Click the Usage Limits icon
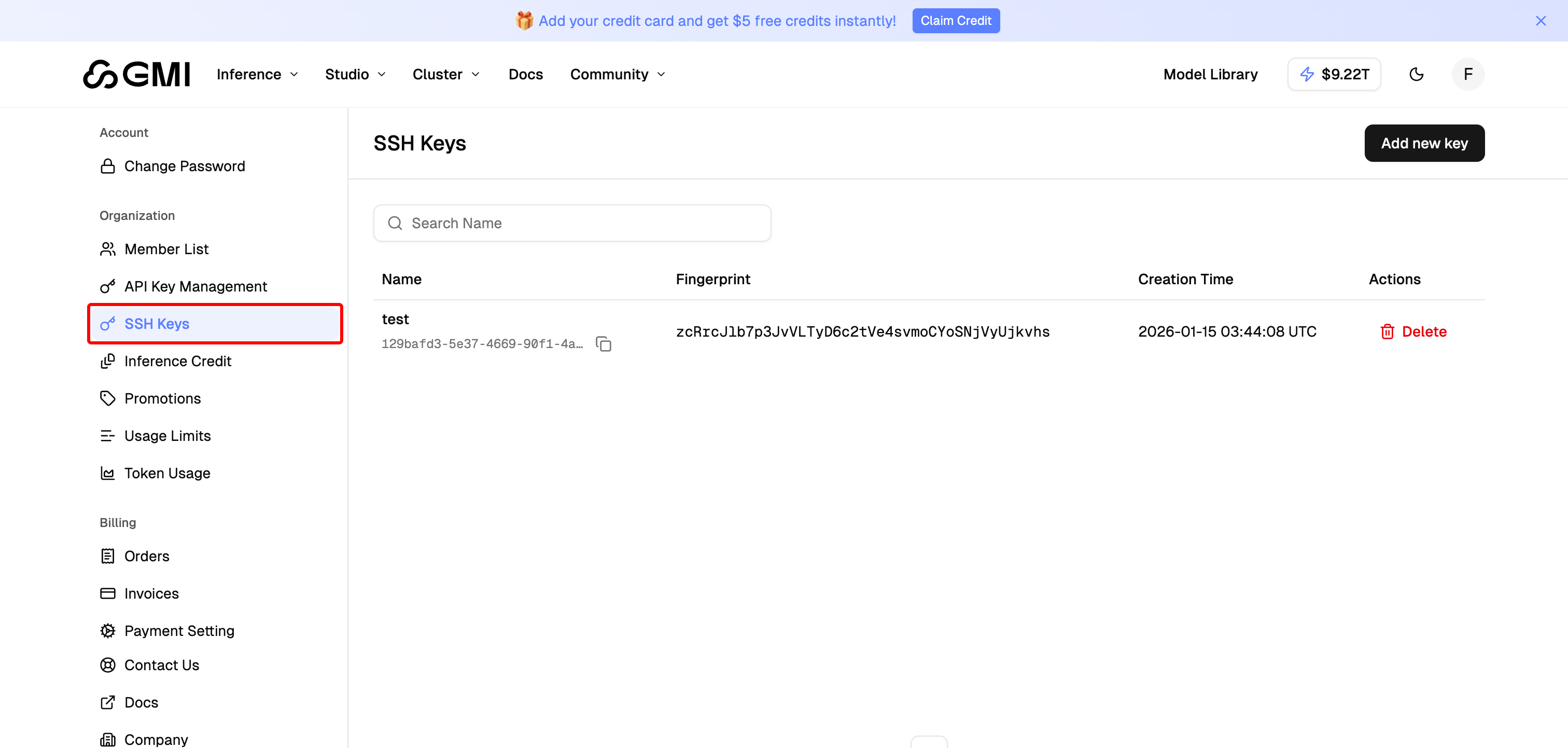The image size is (1568, 748). click(108, 436)
